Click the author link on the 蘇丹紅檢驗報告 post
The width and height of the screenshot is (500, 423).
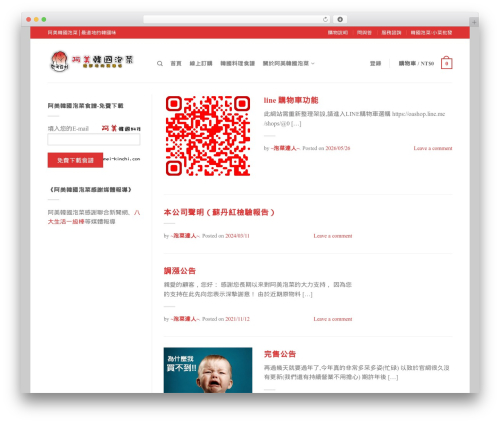185,236
